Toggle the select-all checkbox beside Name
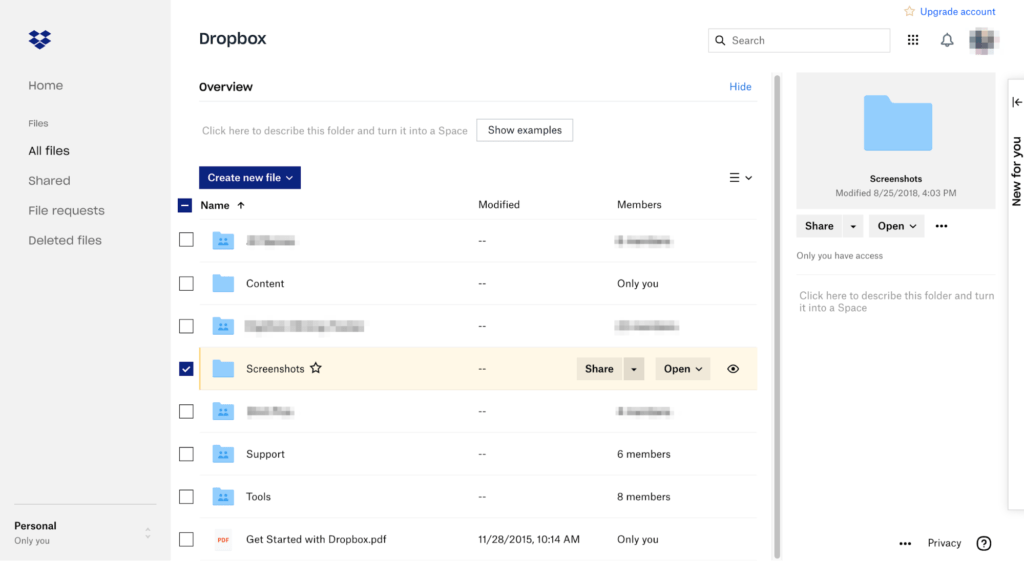The height and width of the screenshot is (561, 1024). click(185, 205)
